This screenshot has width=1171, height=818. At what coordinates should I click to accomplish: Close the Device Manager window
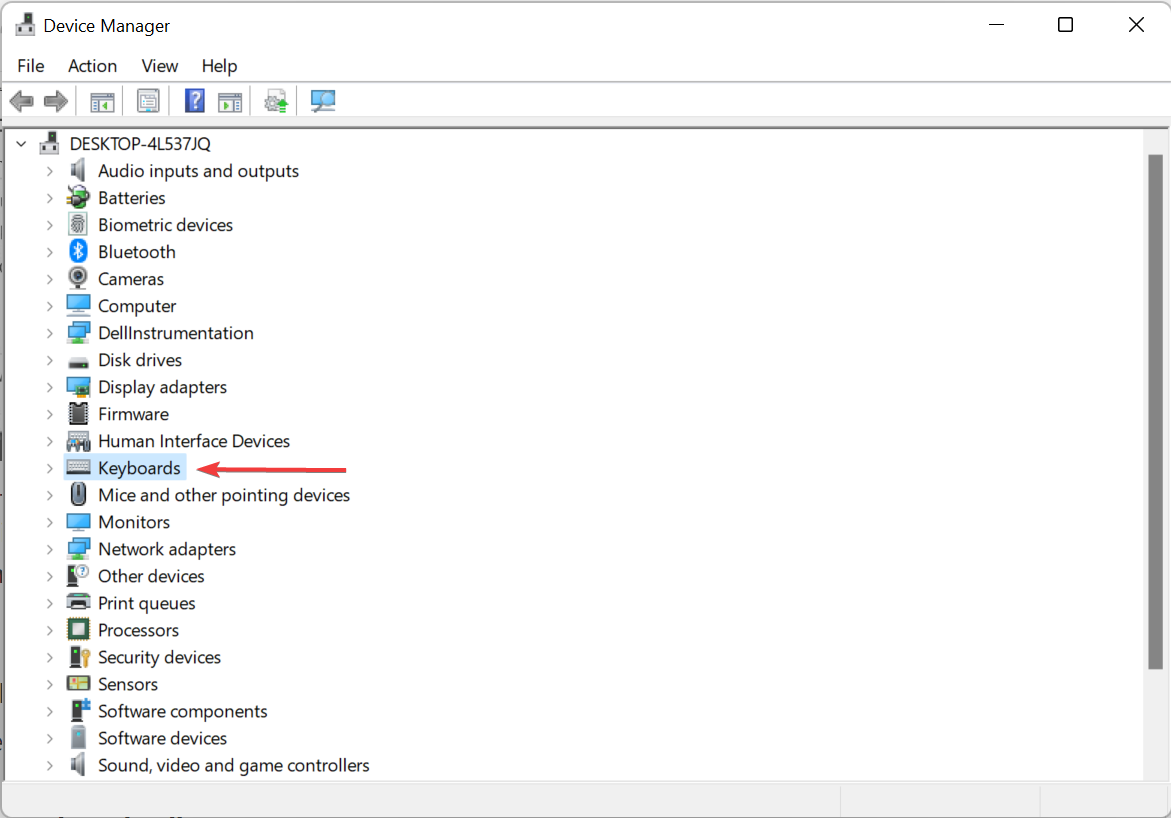click(1136, 25)
